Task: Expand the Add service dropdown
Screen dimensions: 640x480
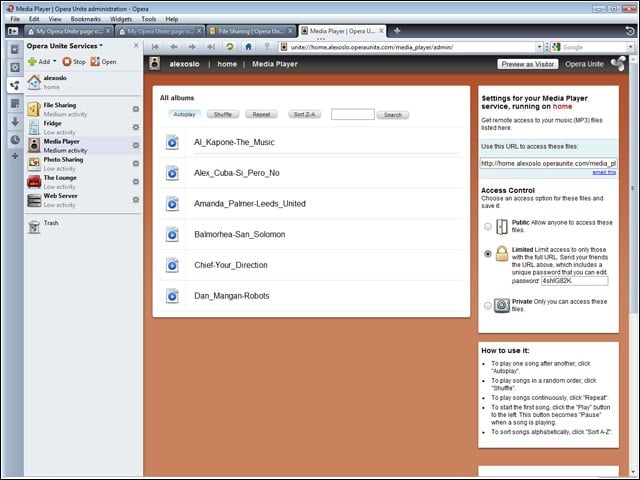Action: 55,61
